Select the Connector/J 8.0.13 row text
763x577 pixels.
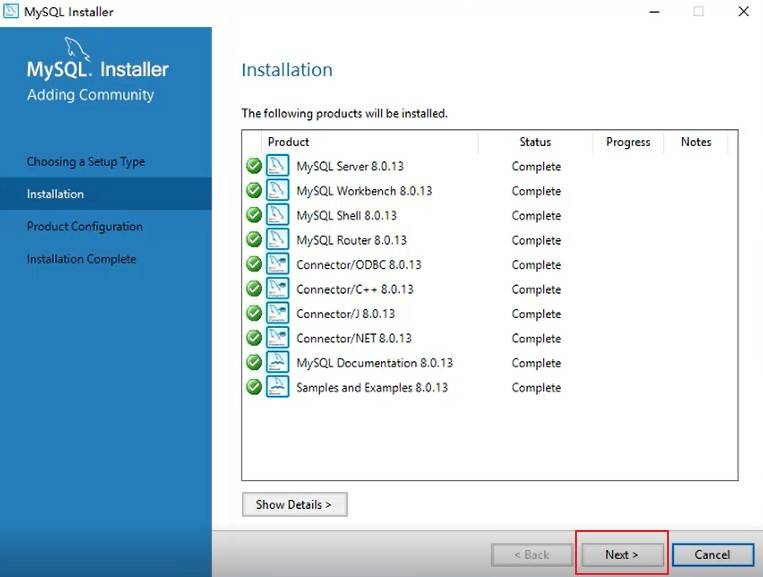coord(345,314)
